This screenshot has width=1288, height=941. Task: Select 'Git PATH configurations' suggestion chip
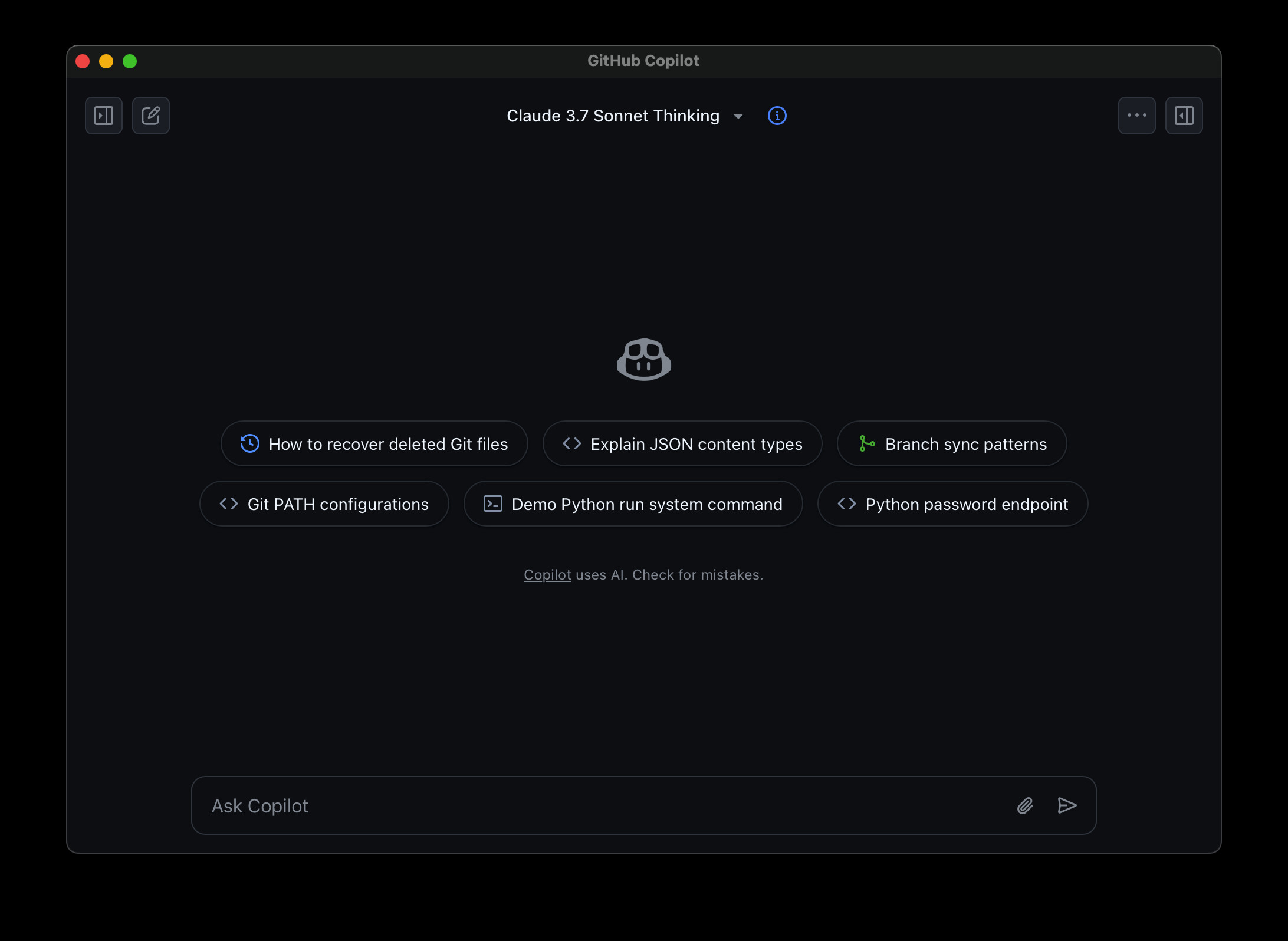click(x=324, y=504)
